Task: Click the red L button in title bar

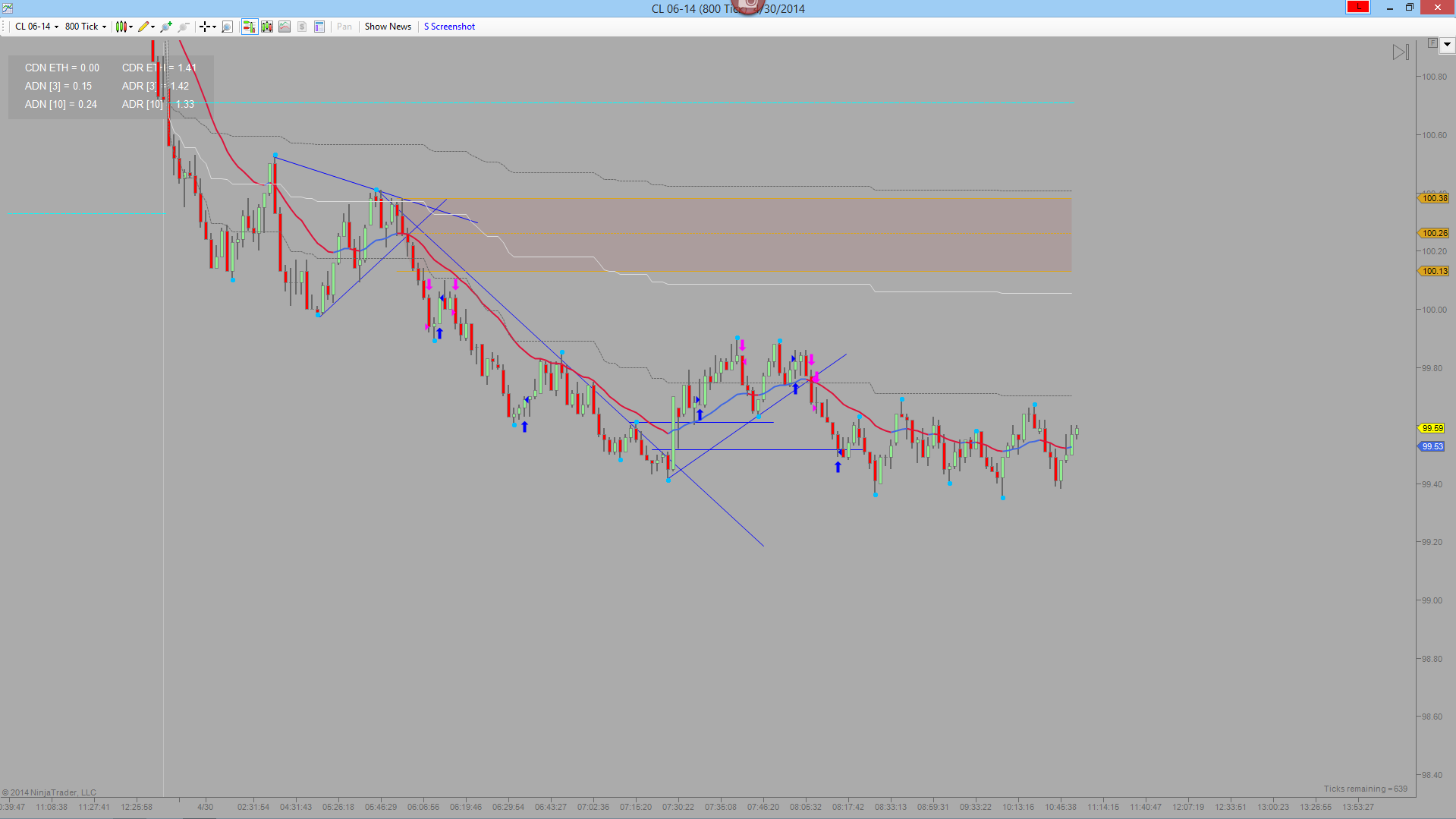Action: (x=1357, y=8)
